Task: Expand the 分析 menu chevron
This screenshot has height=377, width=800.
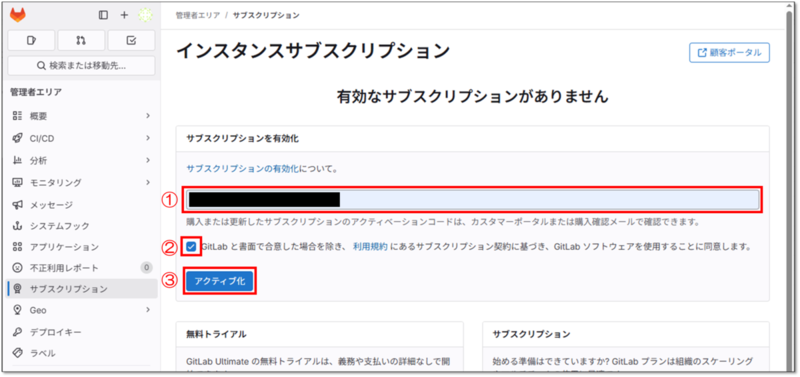Action: click(x=147, y=160)
